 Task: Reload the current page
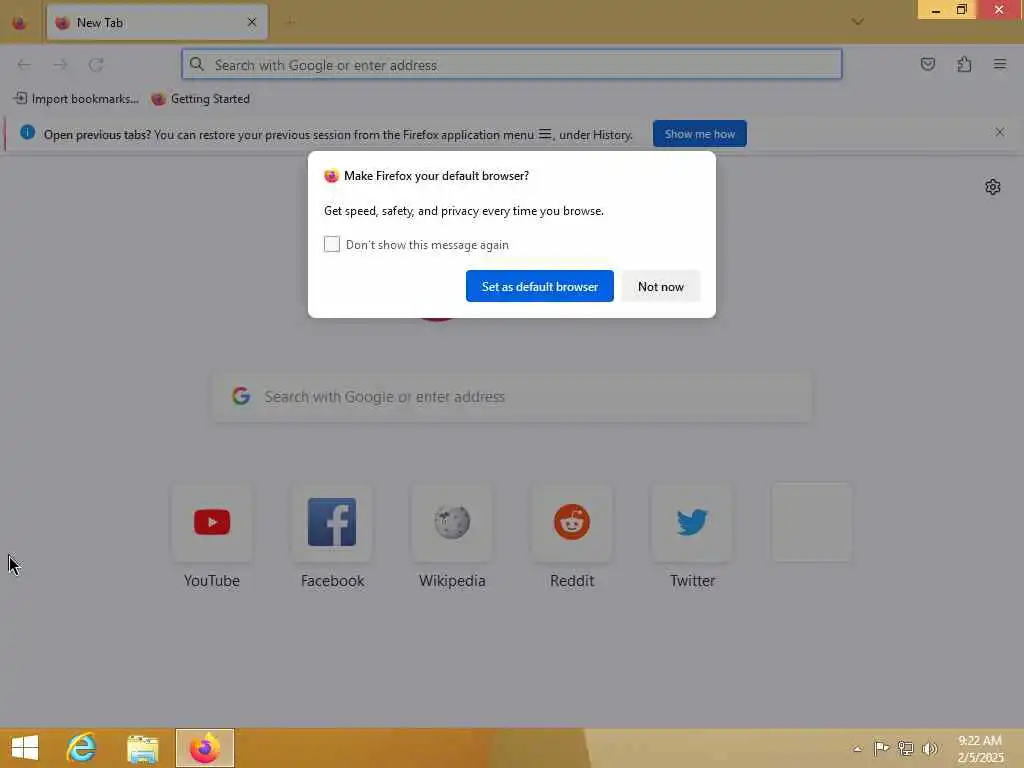(x=96, y=64)
